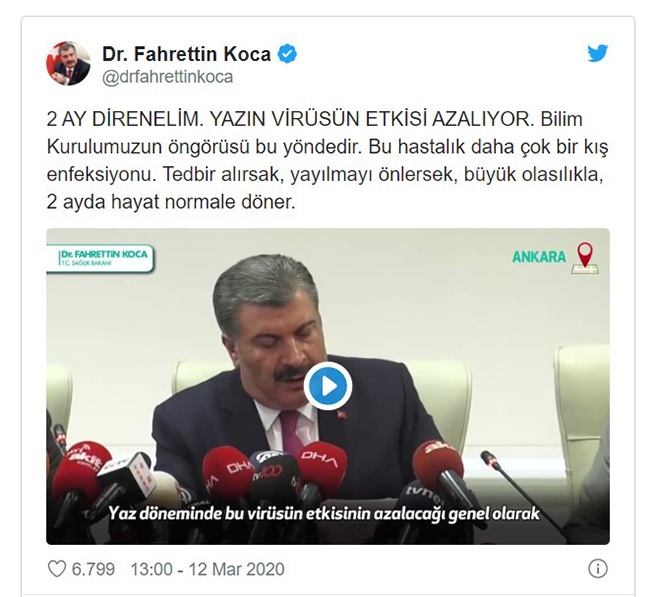Click the Dr. Fahrettin Koca display name
This screenshot has height=597, width=660.
coord(186,54)
